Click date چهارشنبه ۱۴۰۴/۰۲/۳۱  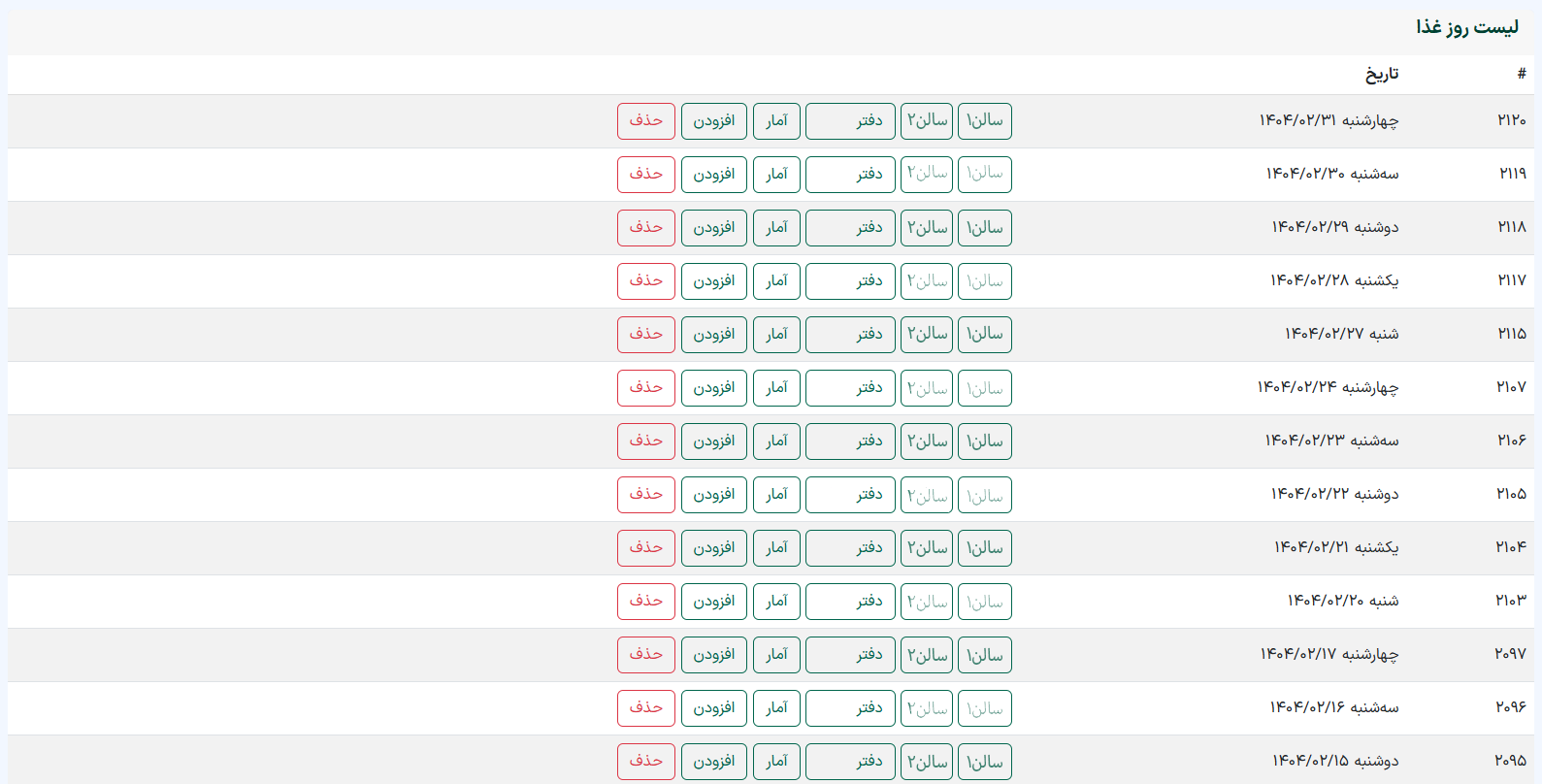tap(1329, 120)
